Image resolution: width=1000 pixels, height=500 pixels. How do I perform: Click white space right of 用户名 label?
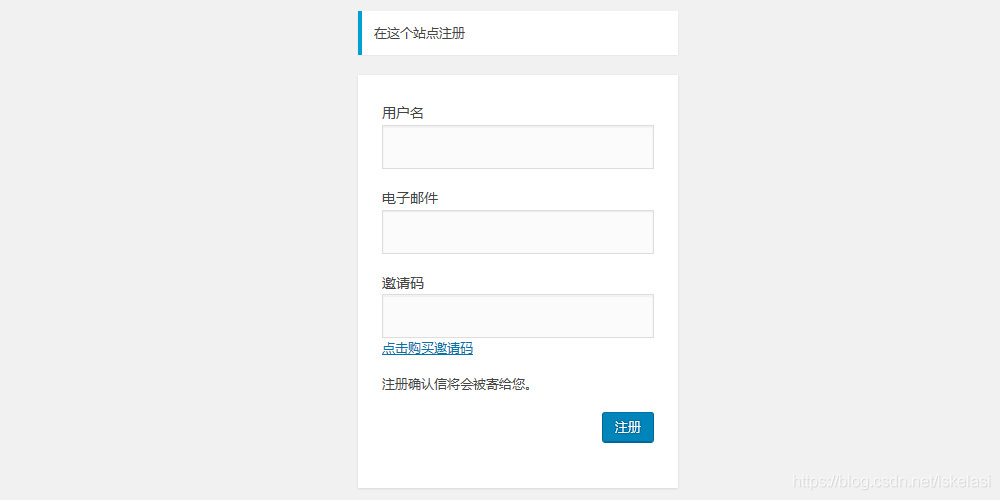540,113
